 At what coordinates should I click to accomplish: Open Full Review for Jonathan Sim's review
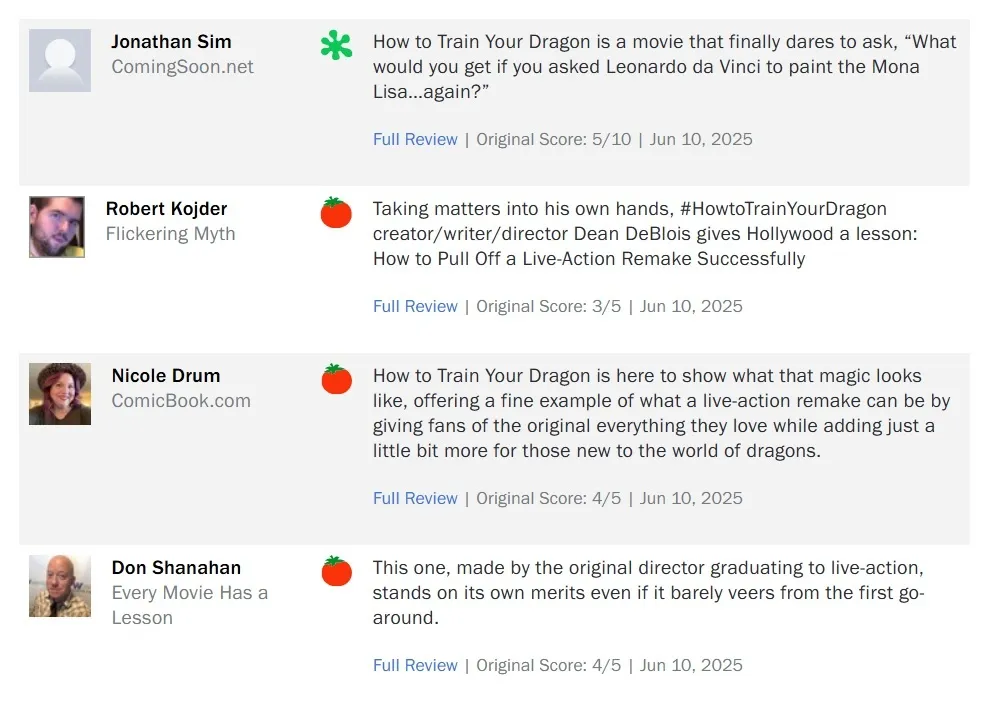[415, 140]
